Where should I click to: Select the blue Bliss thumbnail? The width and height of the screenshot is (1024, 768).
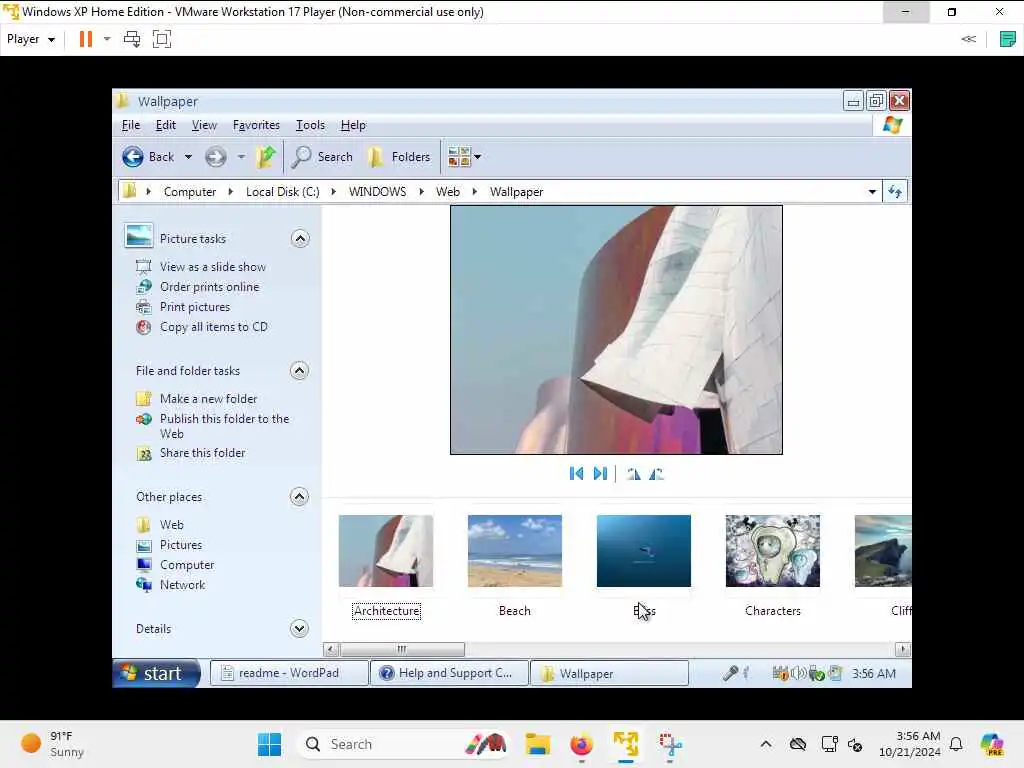point(644,551)
